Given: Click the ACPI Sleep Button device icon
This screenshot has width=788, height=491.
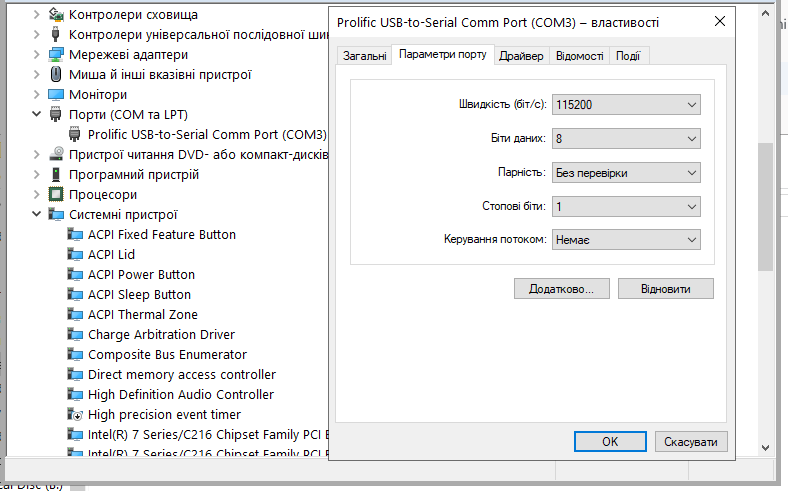Looking at the screenshot, I should [75, 294].
